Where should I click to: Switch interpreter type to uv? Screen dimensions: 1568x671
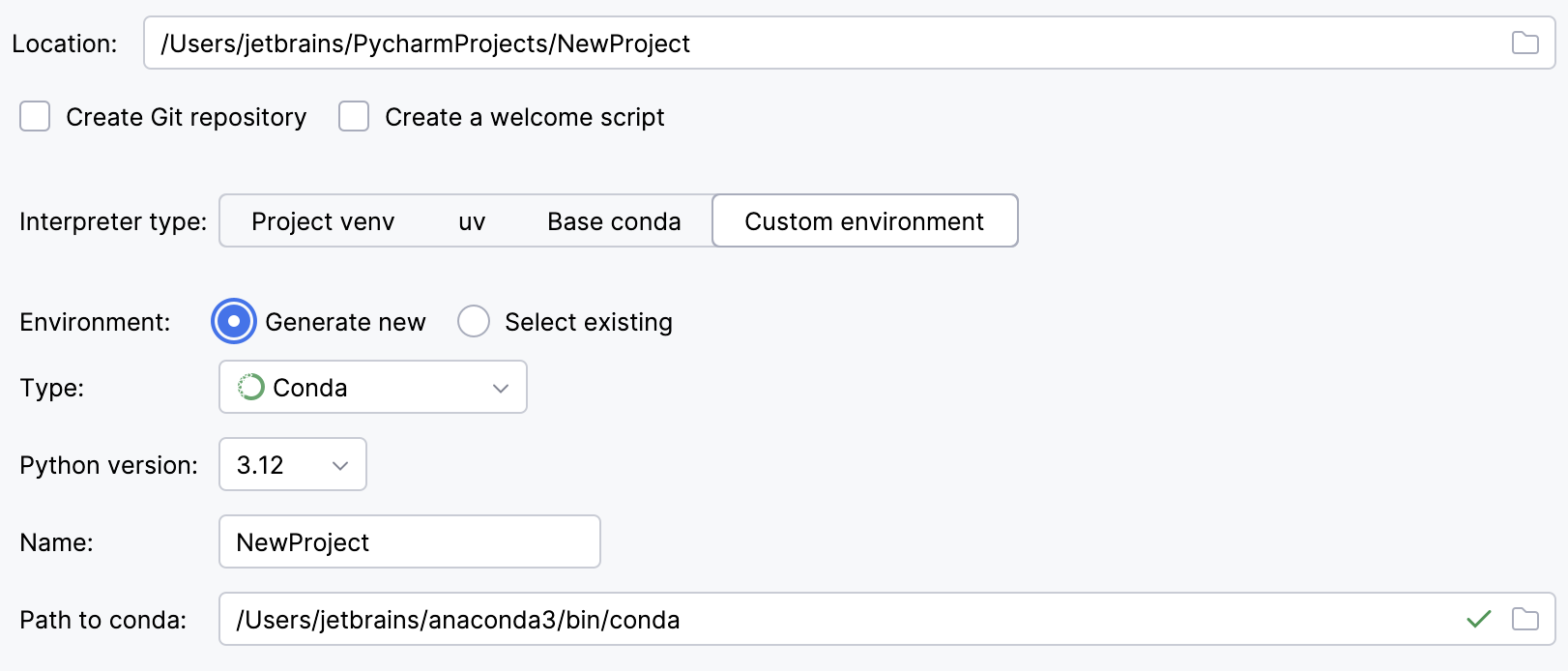(x=472, y=220)
